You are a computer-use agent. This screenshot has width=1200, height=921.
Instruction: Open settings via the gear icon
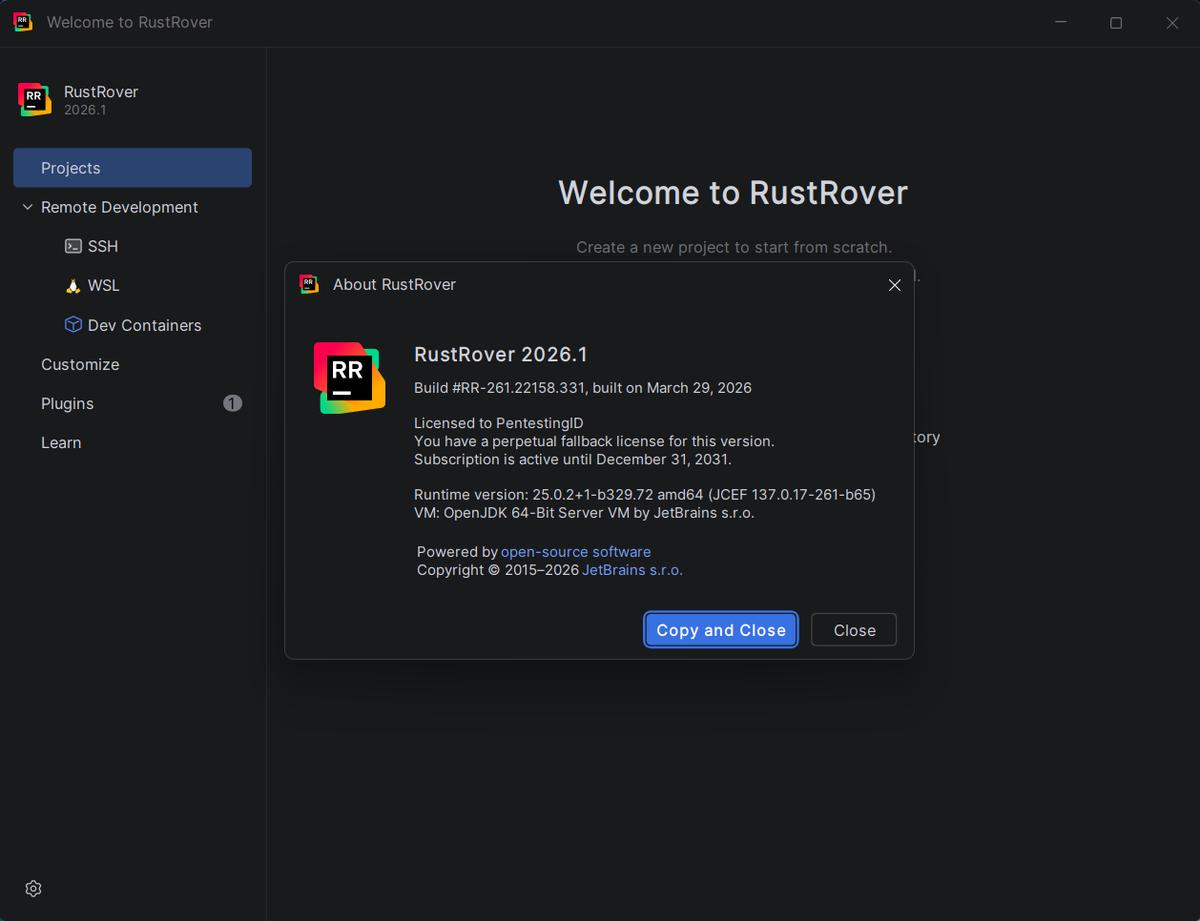(x=33, y=889)
